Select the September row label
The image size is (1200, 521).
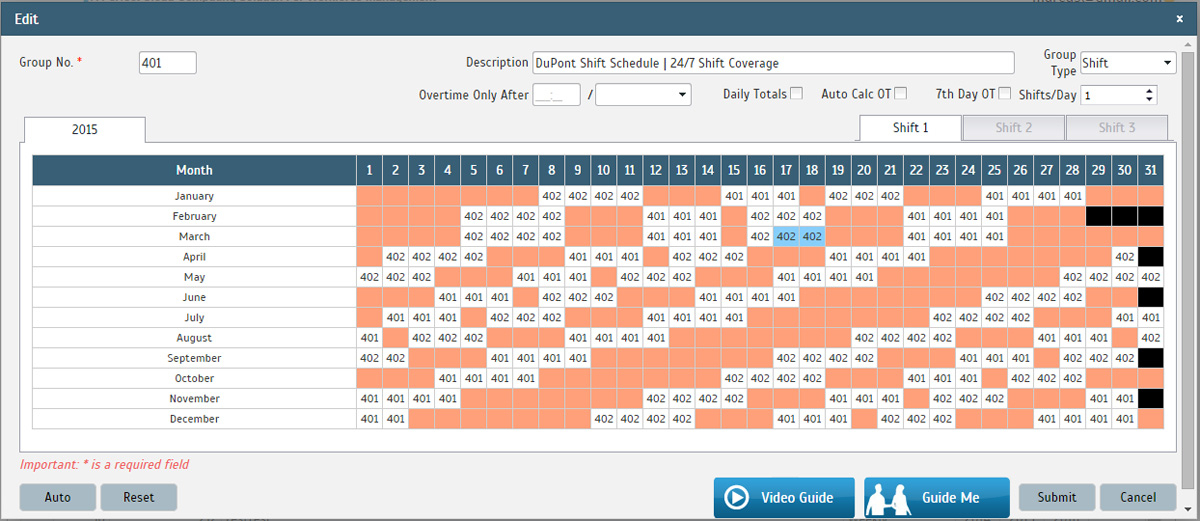[195, 358]
